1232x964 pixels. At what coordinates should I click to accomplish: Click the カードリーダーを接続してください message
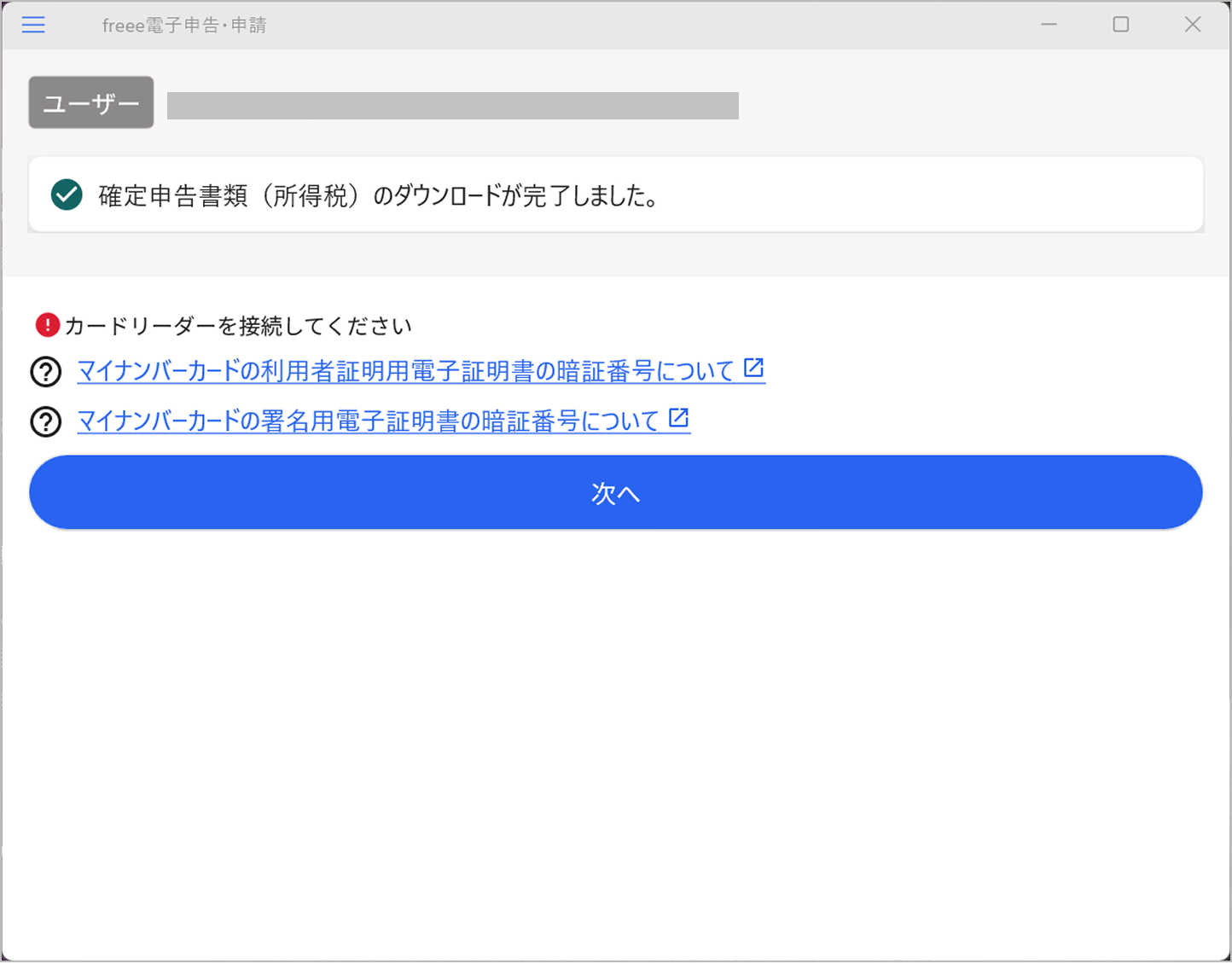pos(239,326)
